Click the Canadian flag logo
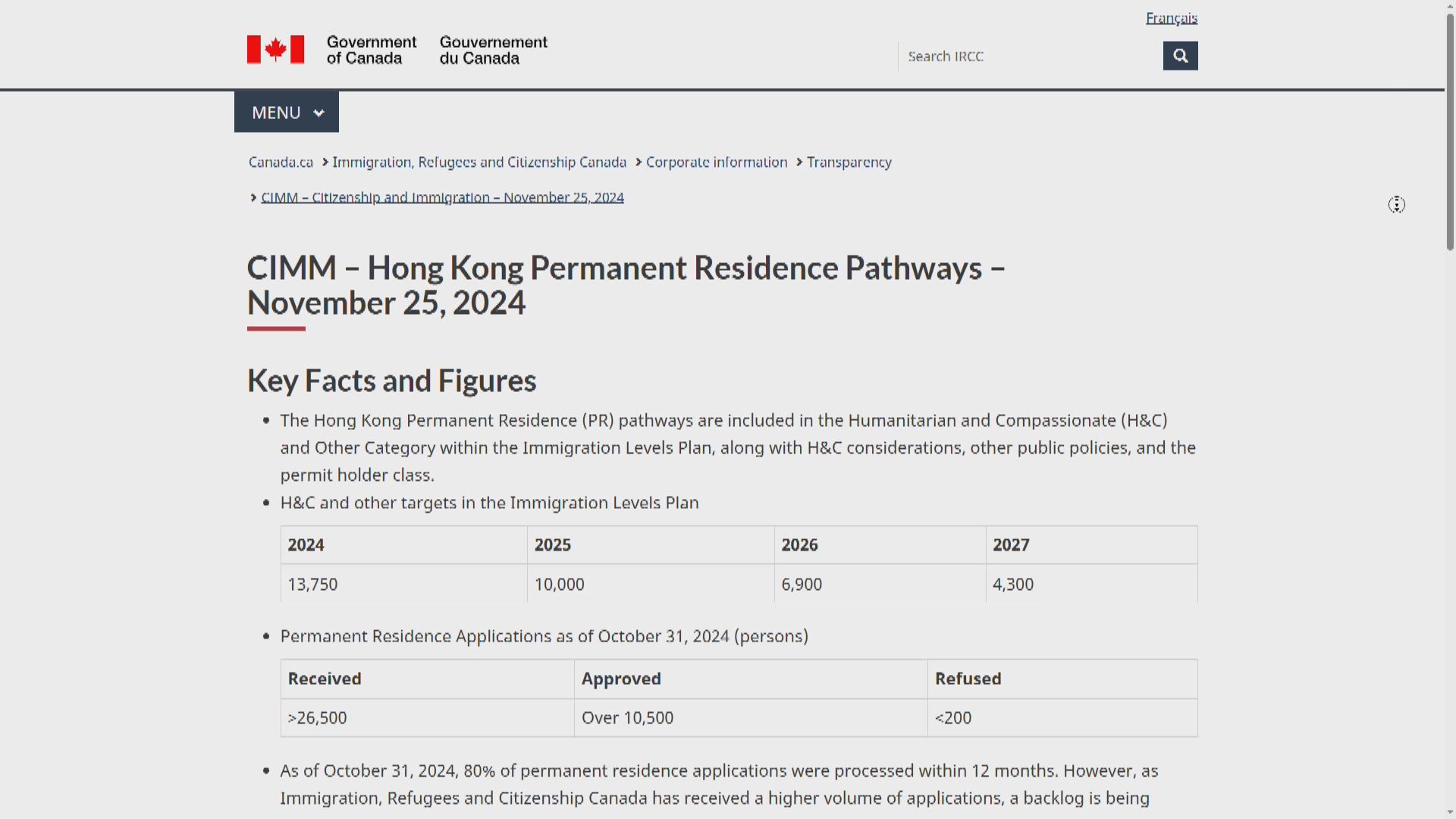The image size is (1456, 819). pos(275,49)
